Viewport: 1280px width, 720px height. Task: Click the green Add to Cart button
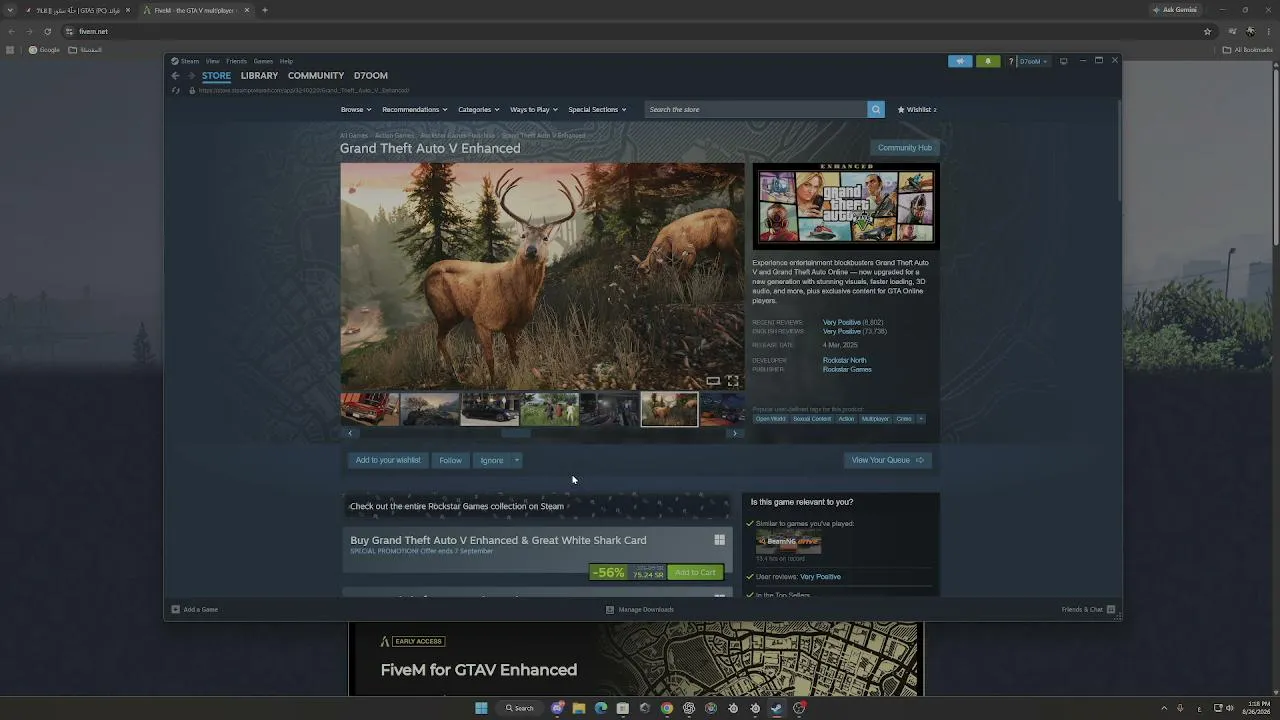point(695,572)
